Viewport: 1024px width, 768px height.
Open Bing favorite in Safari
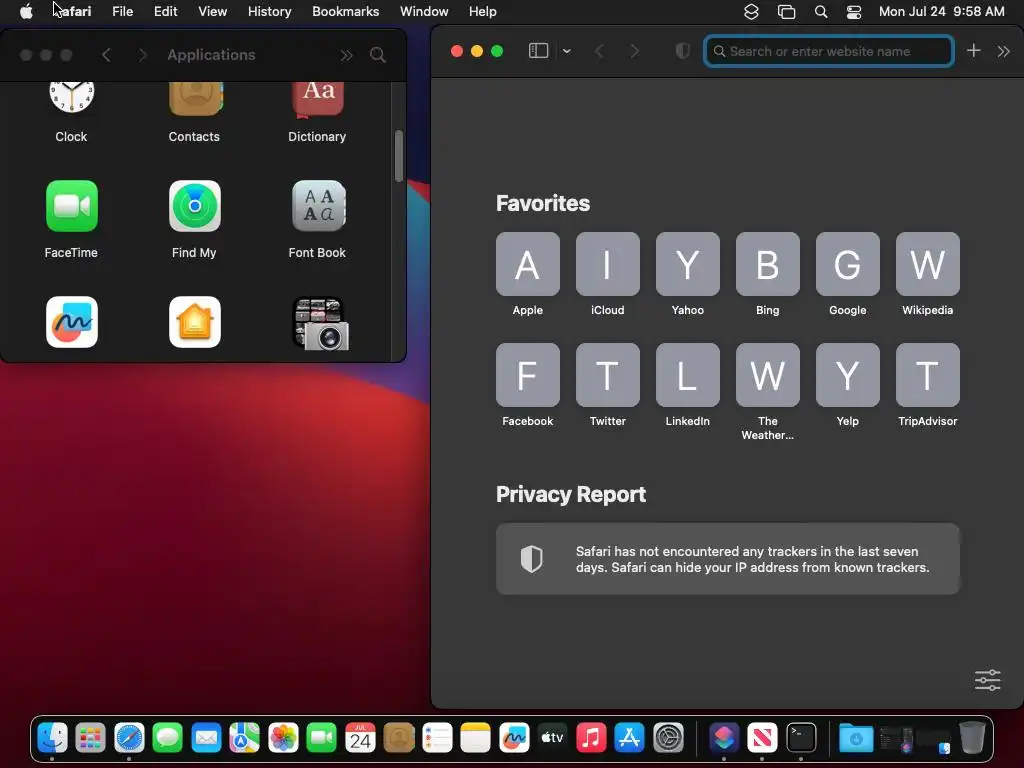pos(767,264)
